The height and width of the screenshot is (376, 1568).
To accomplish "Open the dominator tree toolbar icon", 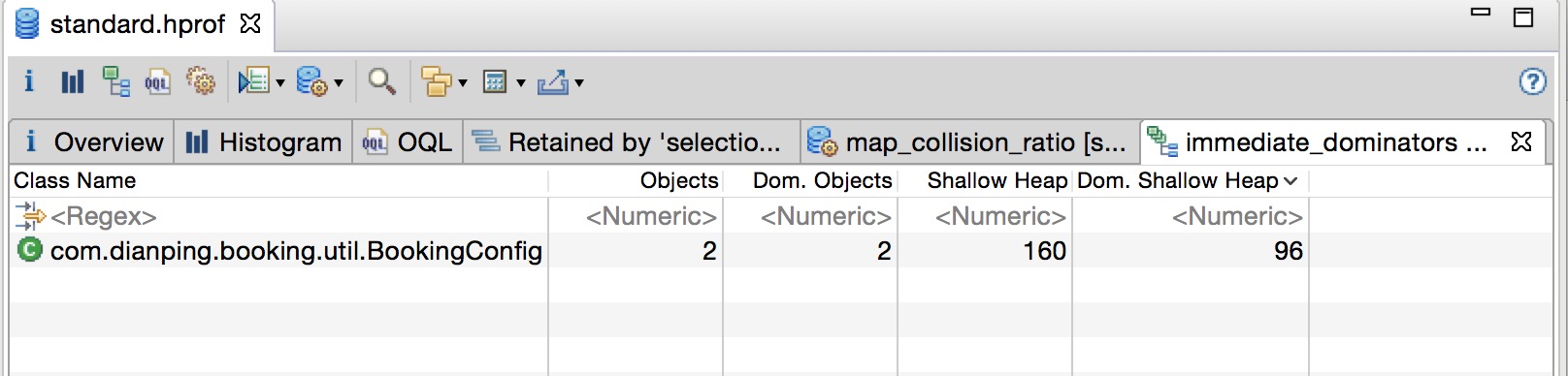I will click(x=116, y=82).
